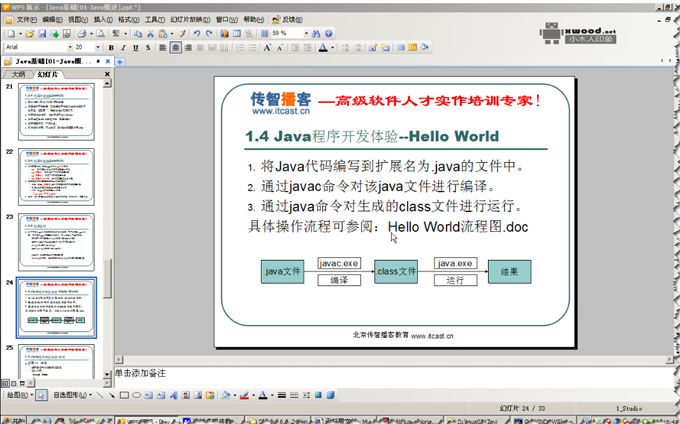Activate the format painter brush
Screen dimensions: 680x424
coord(182,34)
